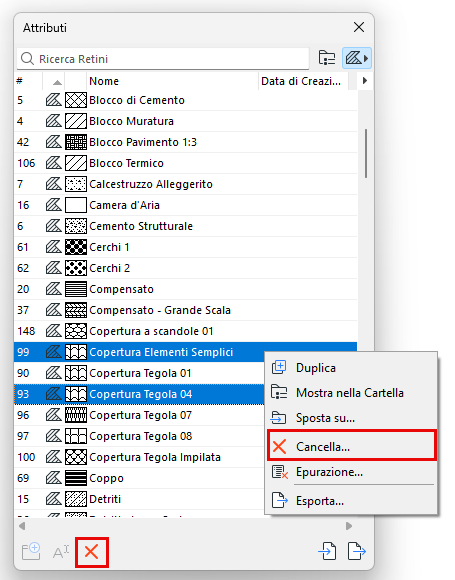
Task: Choose Sposta su... from context menu
Action: (351, 418)
